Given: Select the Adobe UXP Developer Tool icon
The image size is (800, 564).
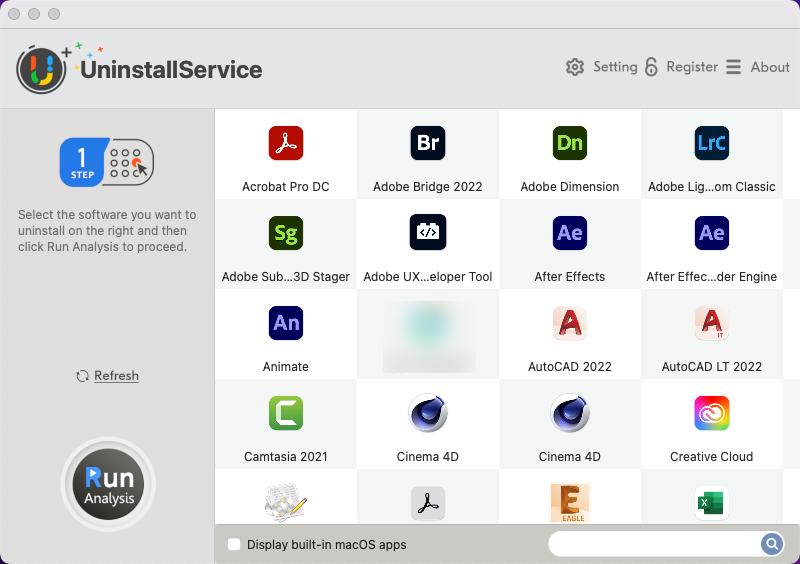Looking at the screenshot, I should click(428, 232).
